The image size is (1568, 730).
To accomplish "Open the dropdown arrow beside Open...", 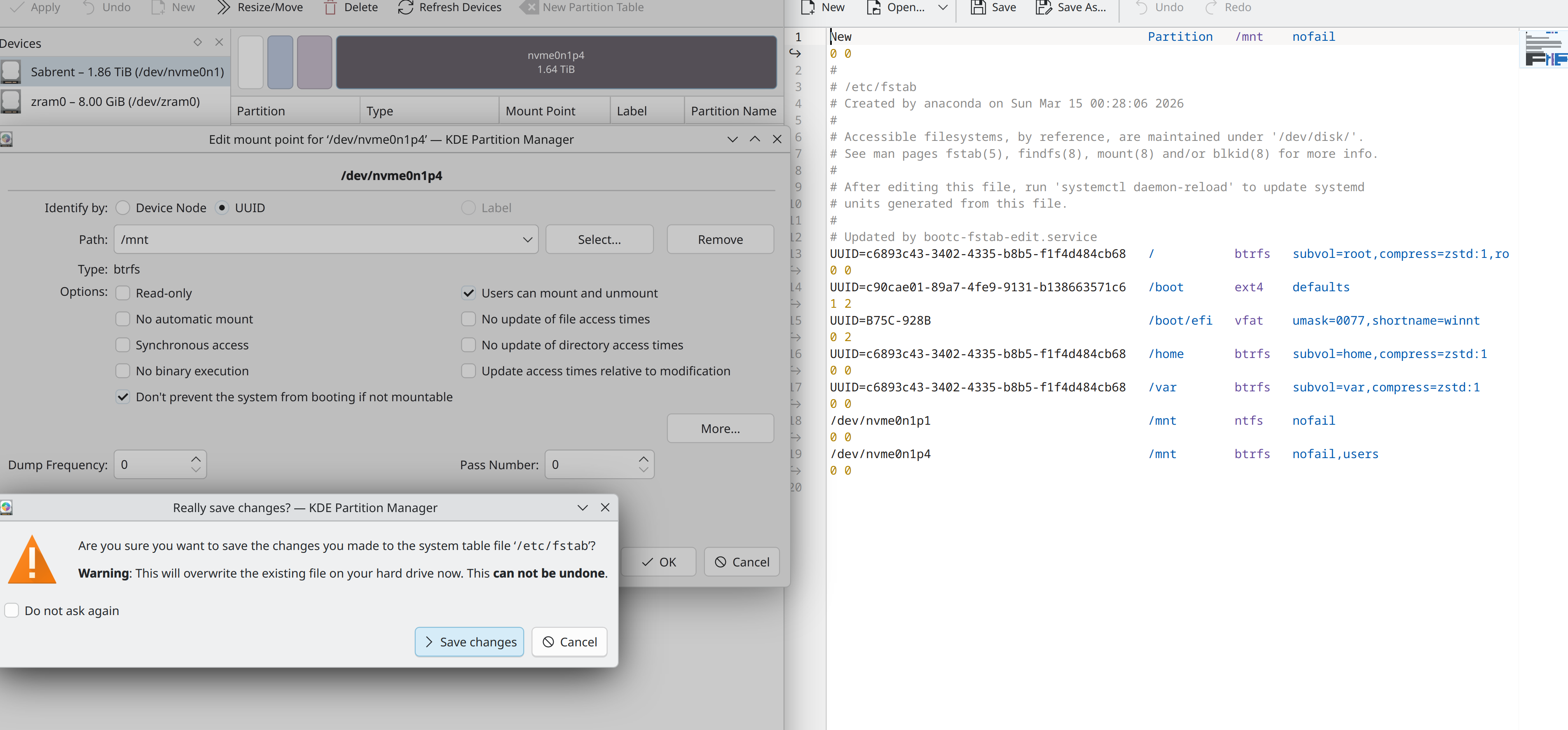I will click(x=942, y=7).
